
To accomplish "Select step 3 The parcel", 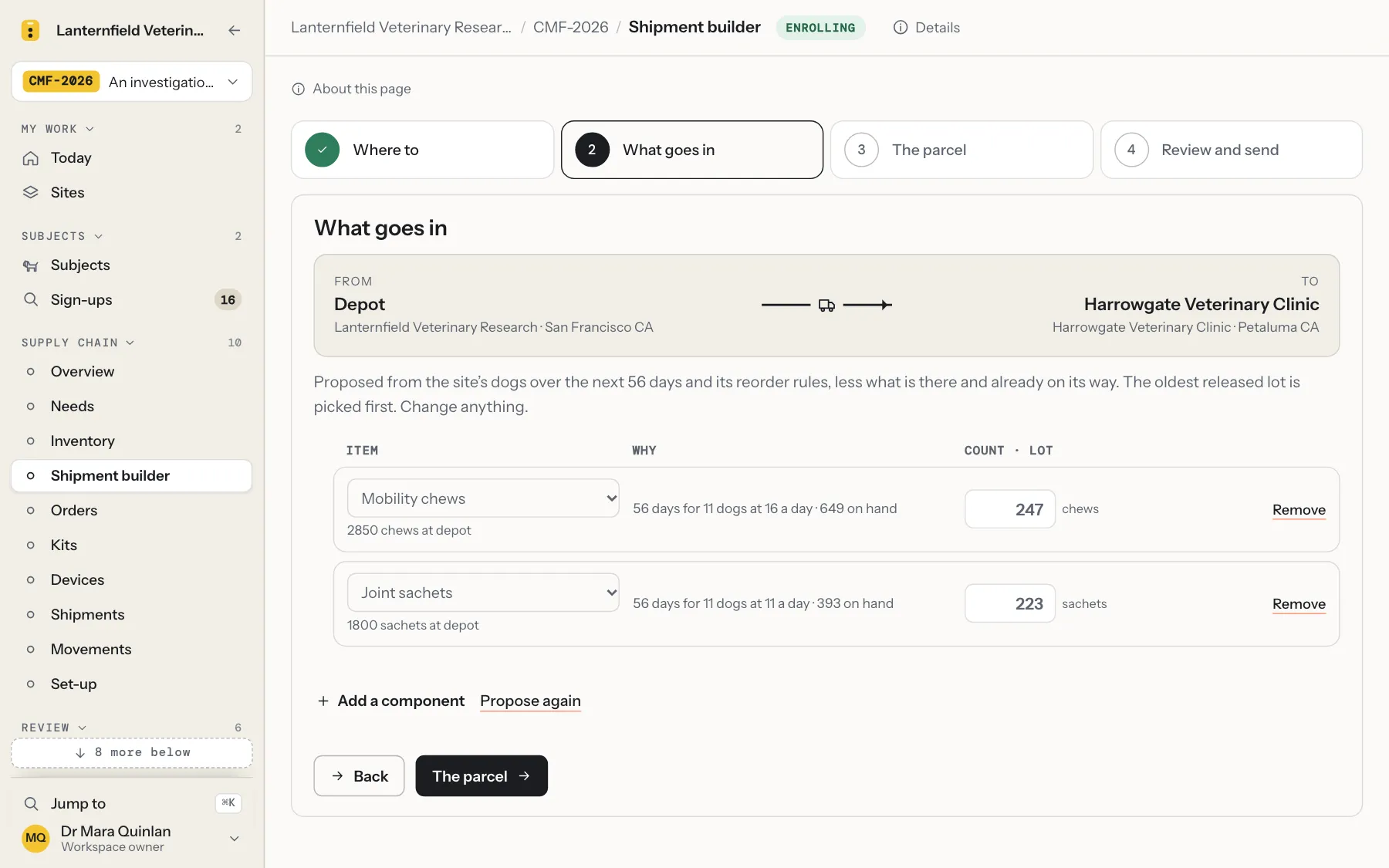I will coord(961,150).
